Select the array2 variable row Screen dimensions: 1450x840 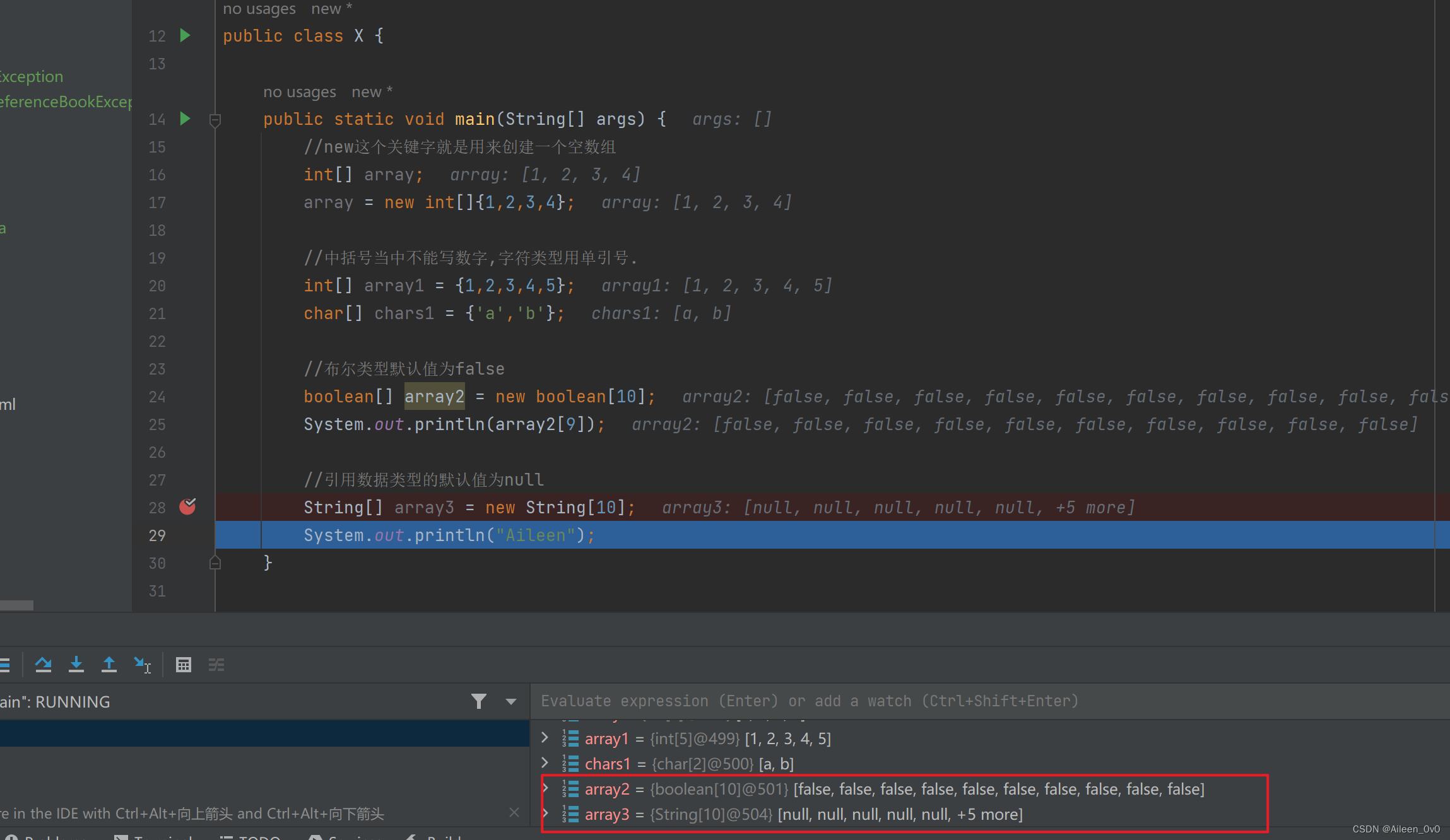coord(883,789)
